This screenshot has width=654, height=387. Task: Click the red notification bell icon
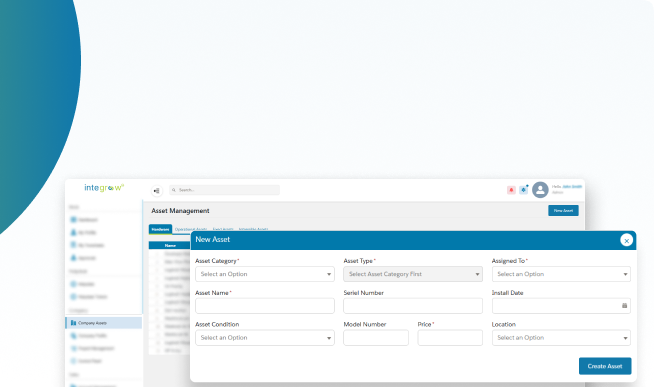coord(511,190)
